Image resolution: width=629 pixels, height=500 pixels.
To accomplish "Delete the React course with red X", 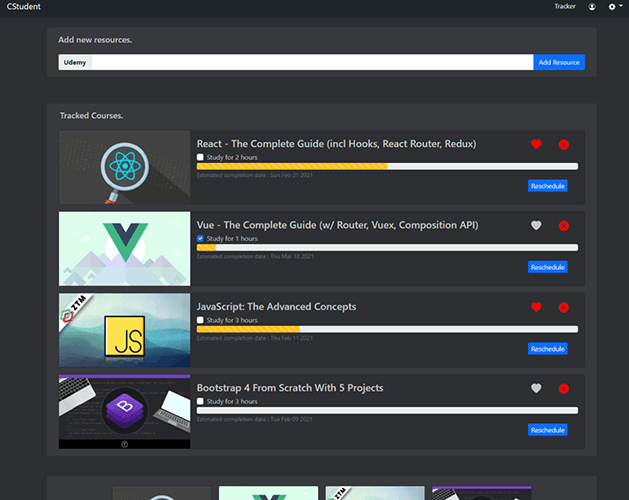I will [x=564, y=144].
